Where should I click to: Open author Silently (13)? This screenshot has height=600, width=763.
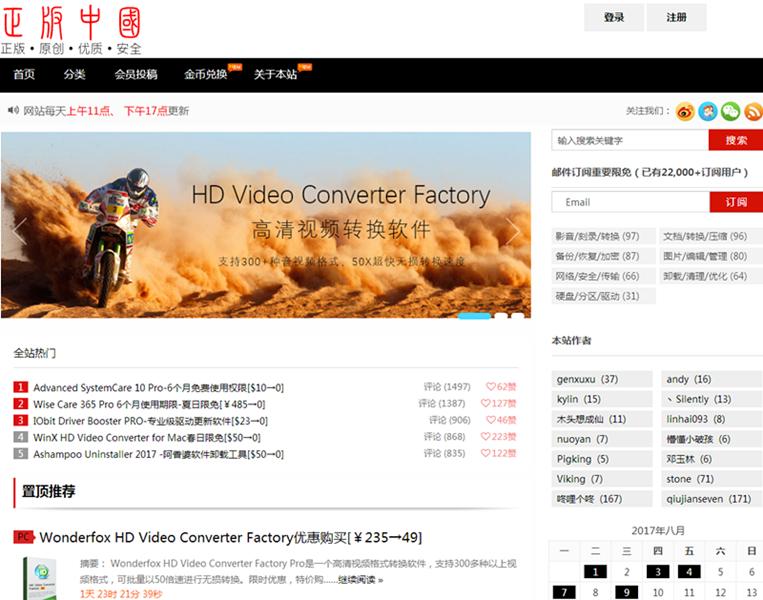pos(711,399)
